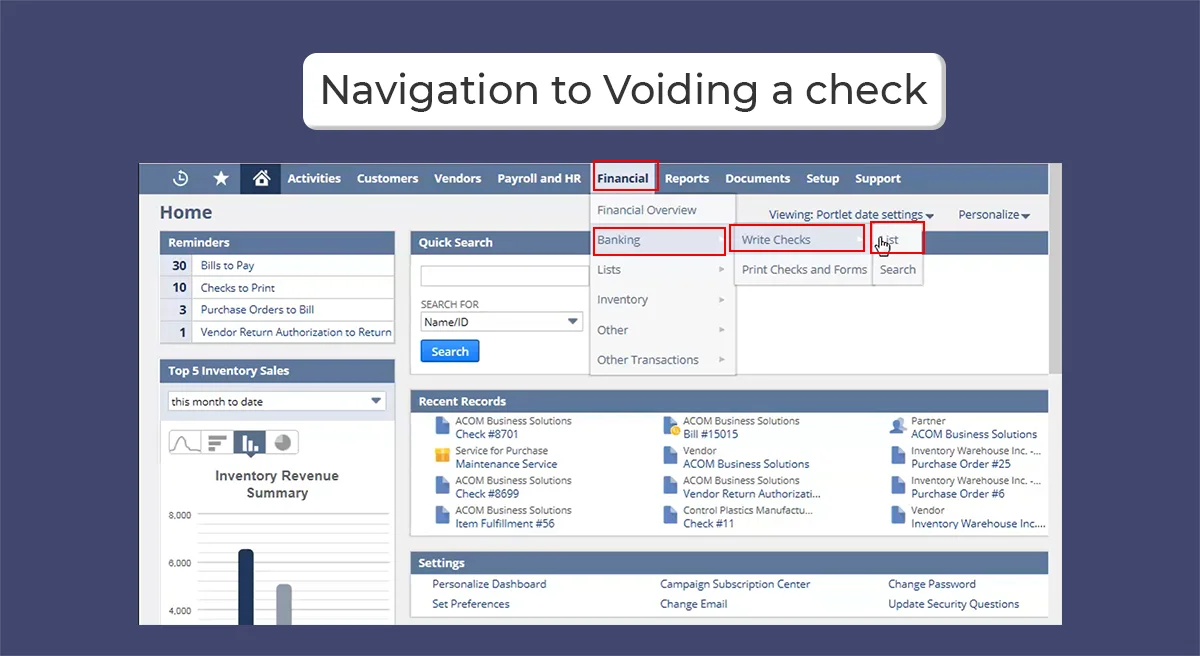Expand the Inventory submenu
The height and width of the screenshot is (656, 1200).
(x=662, y=300)
